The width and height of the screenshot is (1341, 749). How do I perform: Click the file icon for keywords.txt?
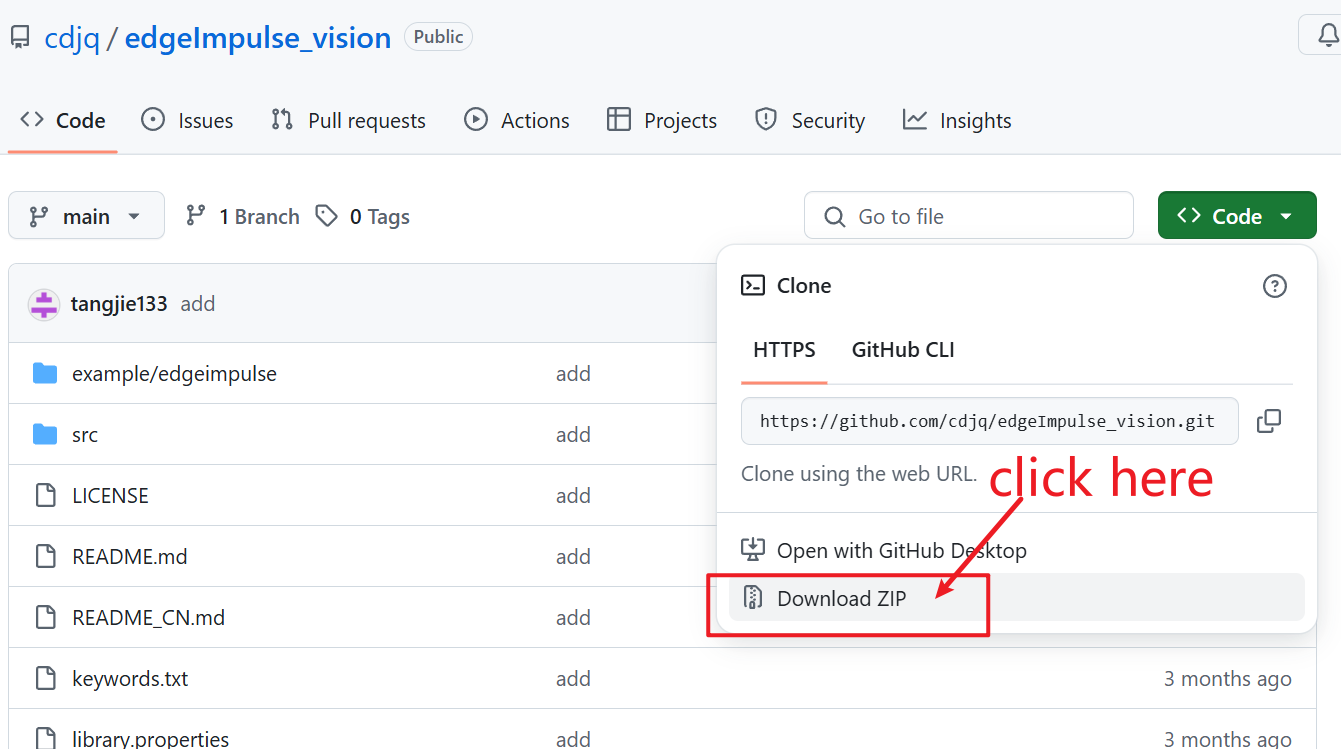click(45, 679)
